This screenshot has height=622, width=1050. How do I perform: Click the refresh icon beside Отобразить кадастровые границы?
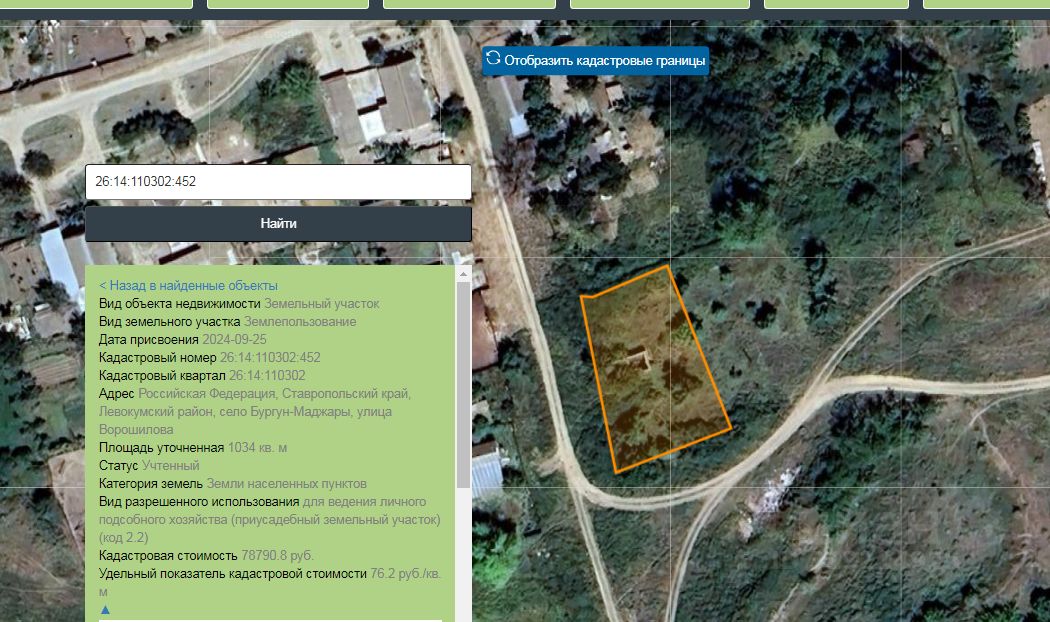click(494, 58)
